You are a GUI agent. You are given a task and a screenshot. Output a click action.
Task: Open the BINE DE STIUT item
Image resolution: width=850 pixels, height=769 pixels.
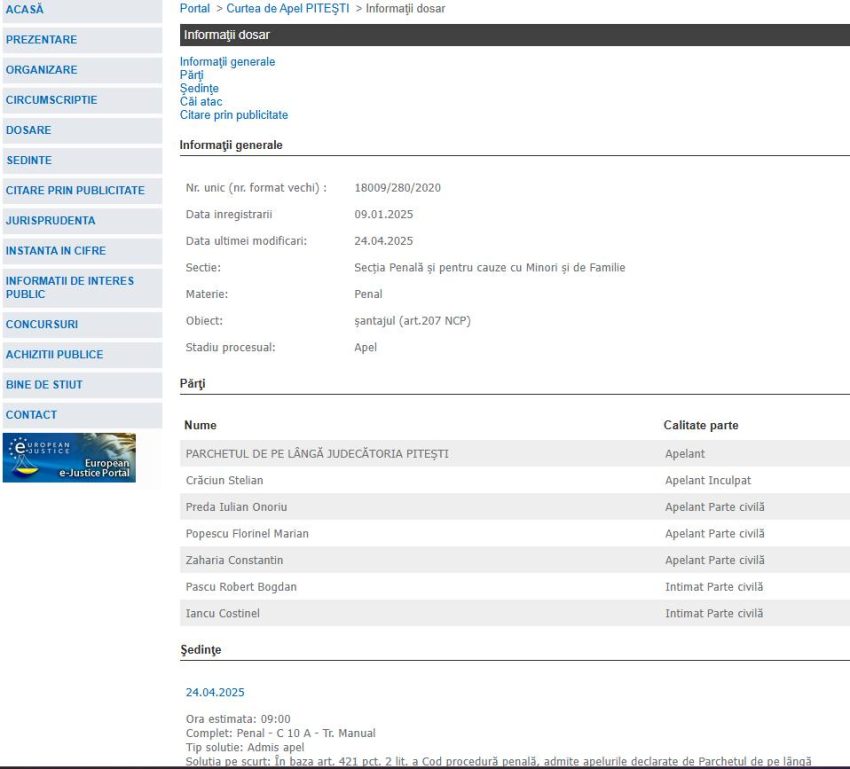click(x=44, y=384)
